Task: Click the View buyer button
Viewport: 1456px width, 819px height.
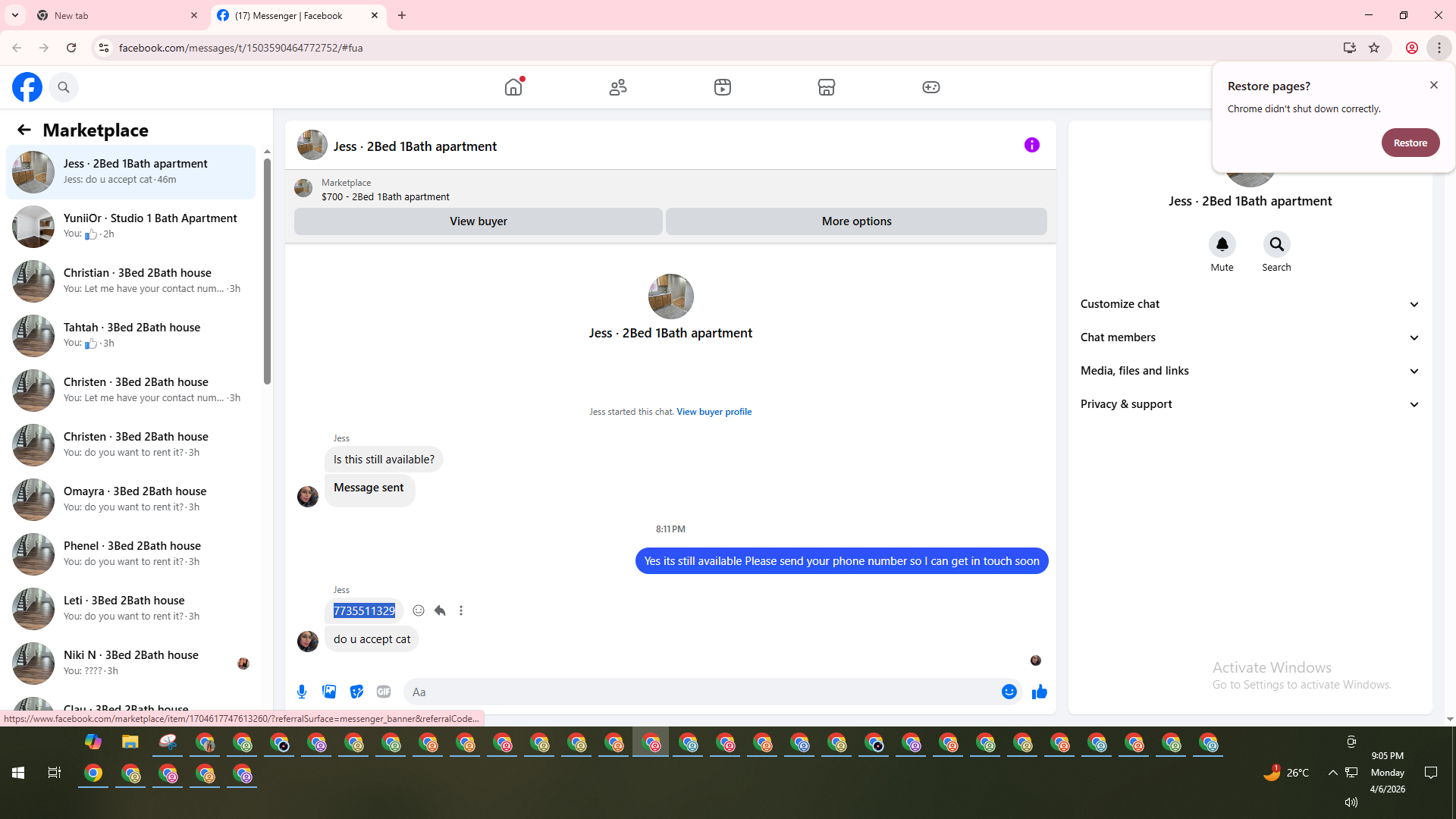Action: [x=479, y=221]
